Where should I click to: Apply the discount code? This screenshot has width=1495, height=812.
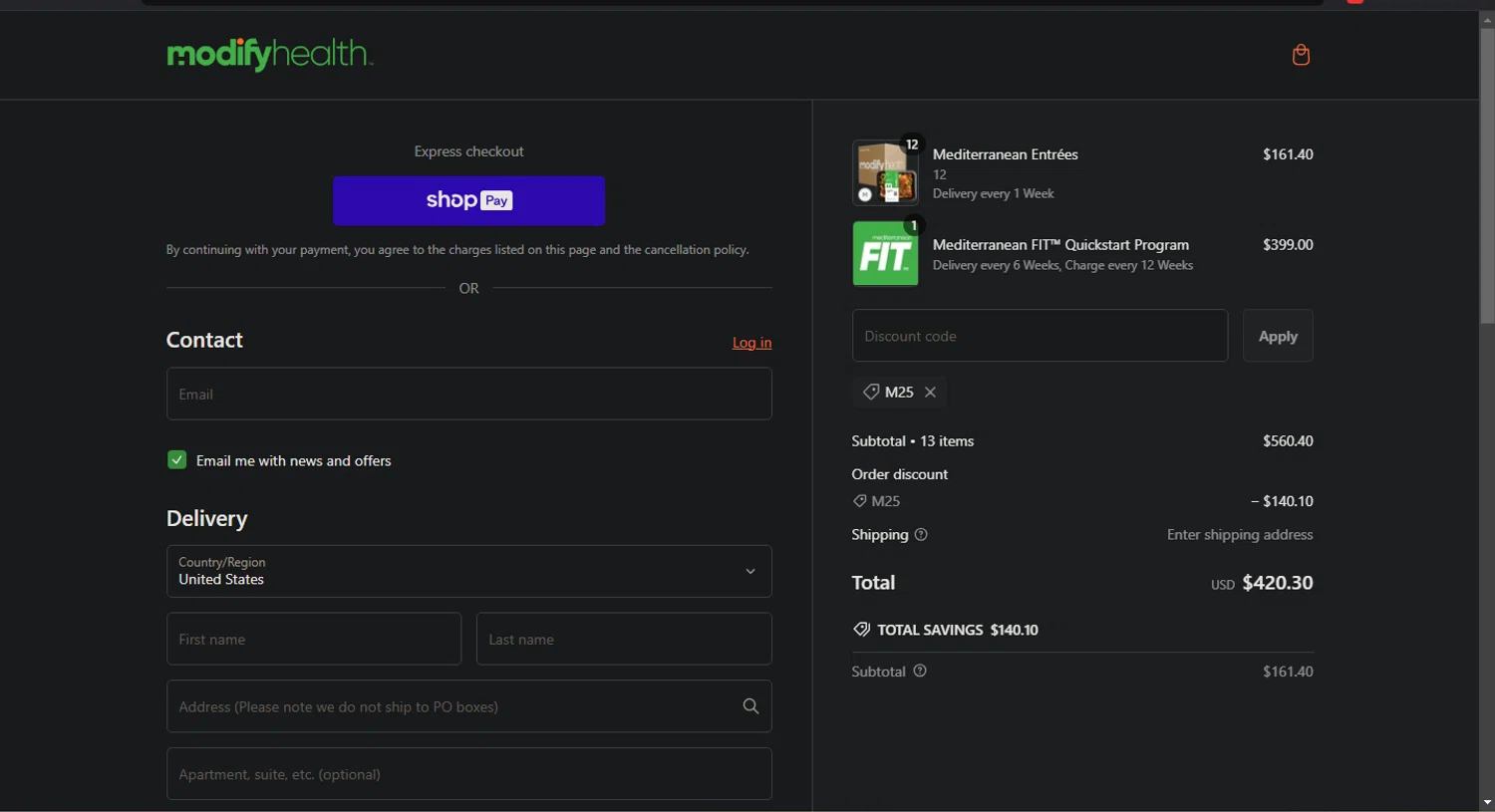1278,336
